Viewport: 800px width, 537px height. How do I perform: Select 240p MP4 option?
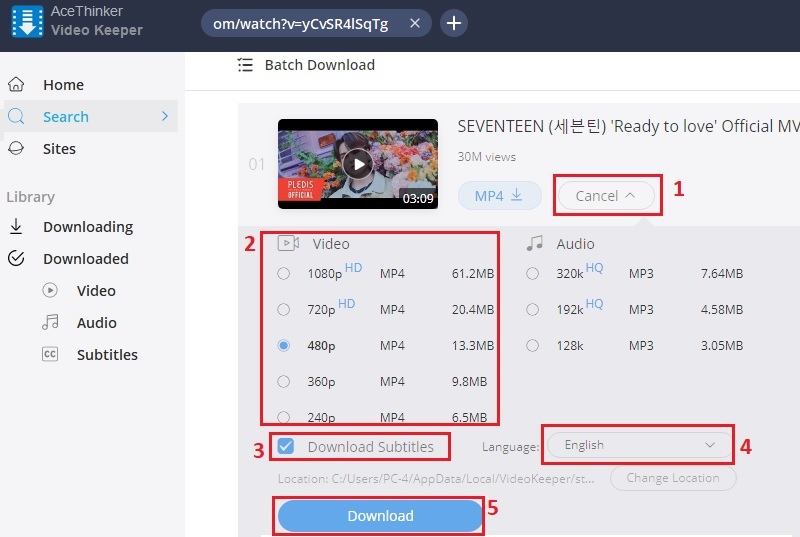tap(284, 417)
